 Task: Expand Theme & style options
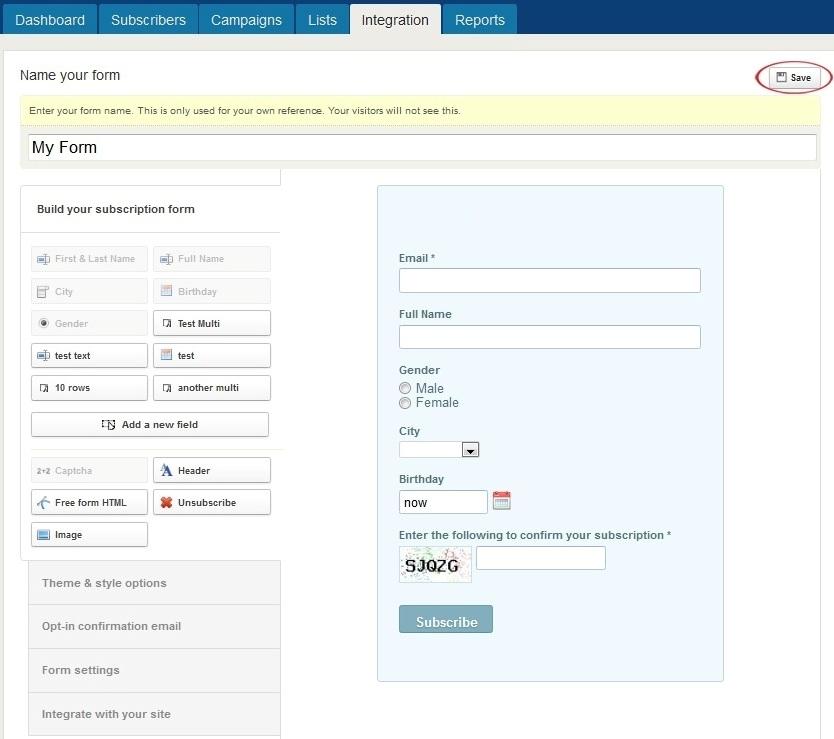tap(154, 583)
